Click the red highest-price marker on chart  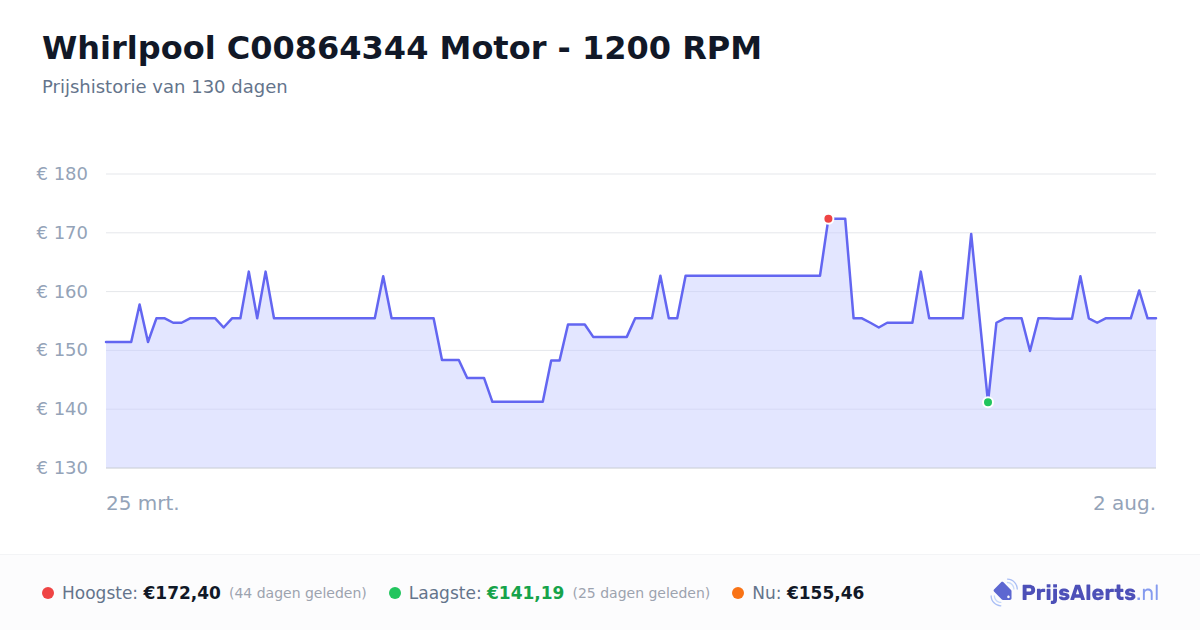(828, 219)
